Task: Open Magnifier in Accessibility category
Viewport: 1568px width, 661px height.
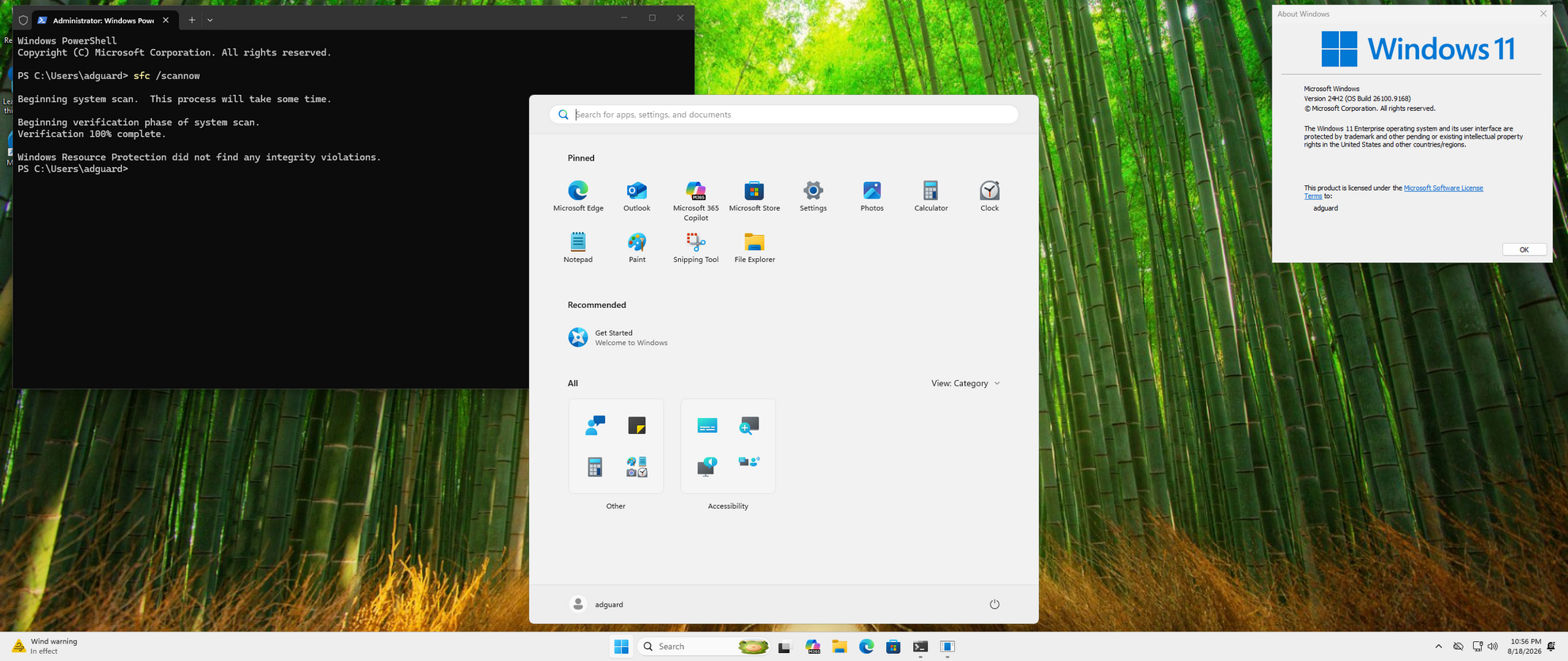Action: click(x=748, y=425)
